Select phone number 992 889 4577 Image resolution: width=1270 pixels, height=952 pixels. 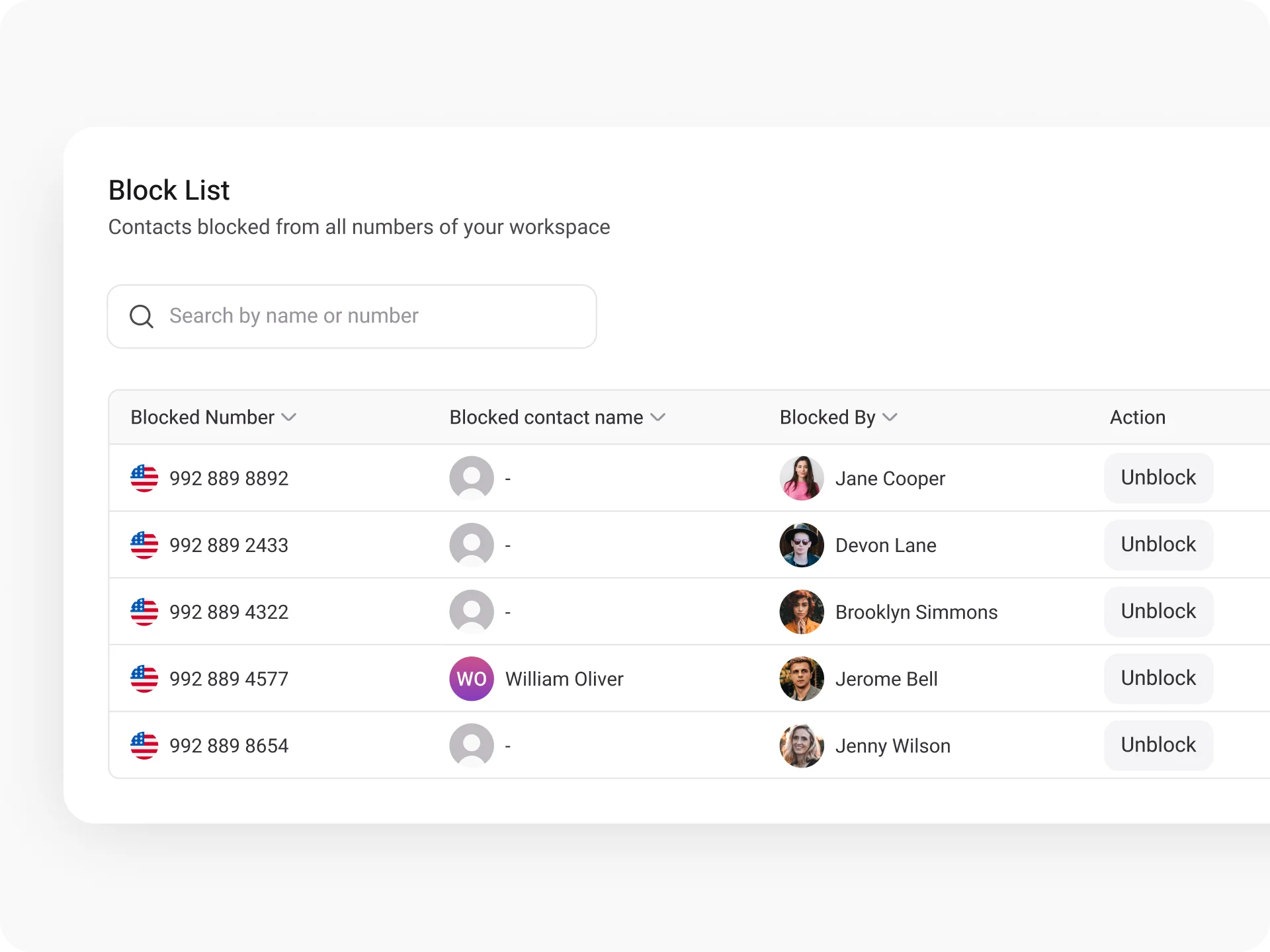click(229, 679)
